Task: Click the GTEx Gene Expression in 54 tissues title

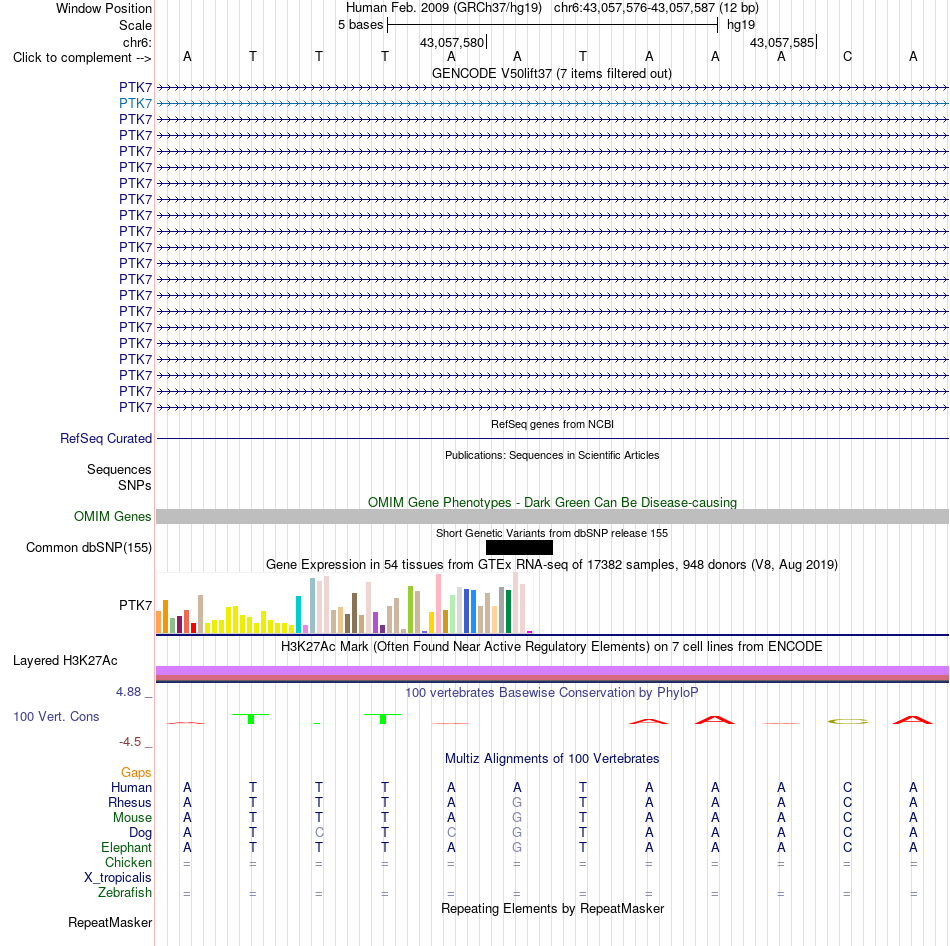Action: point(552,565)
